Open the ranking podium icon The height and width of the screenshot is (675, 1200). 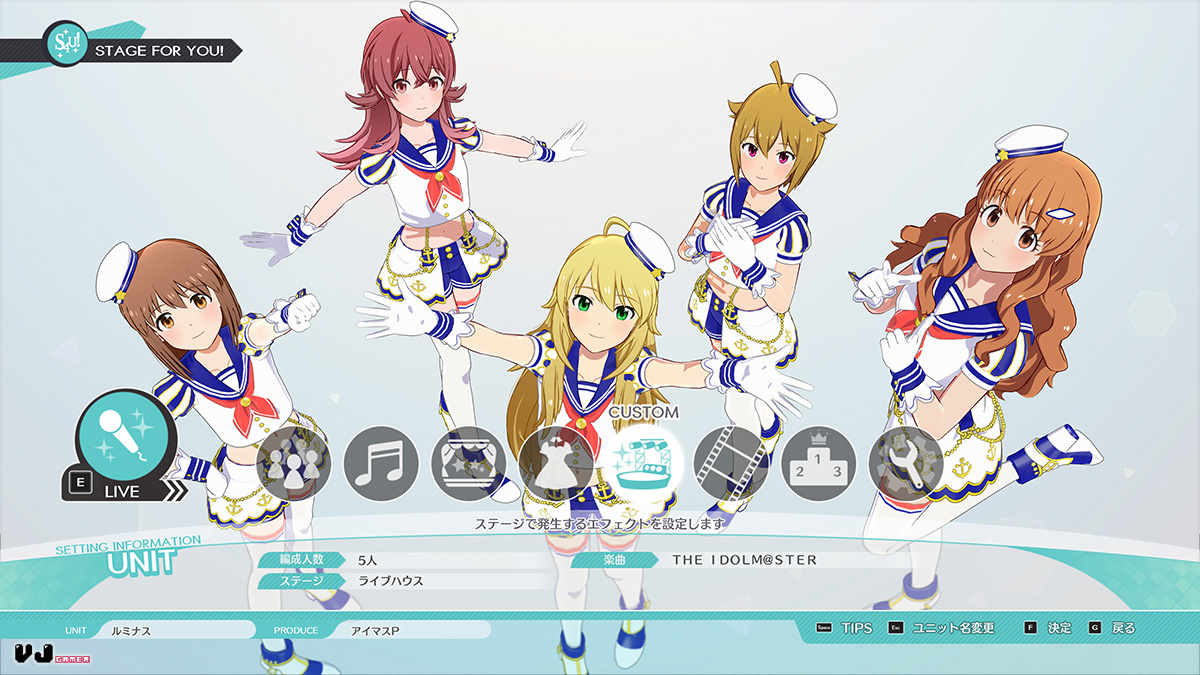pos(818,464)
